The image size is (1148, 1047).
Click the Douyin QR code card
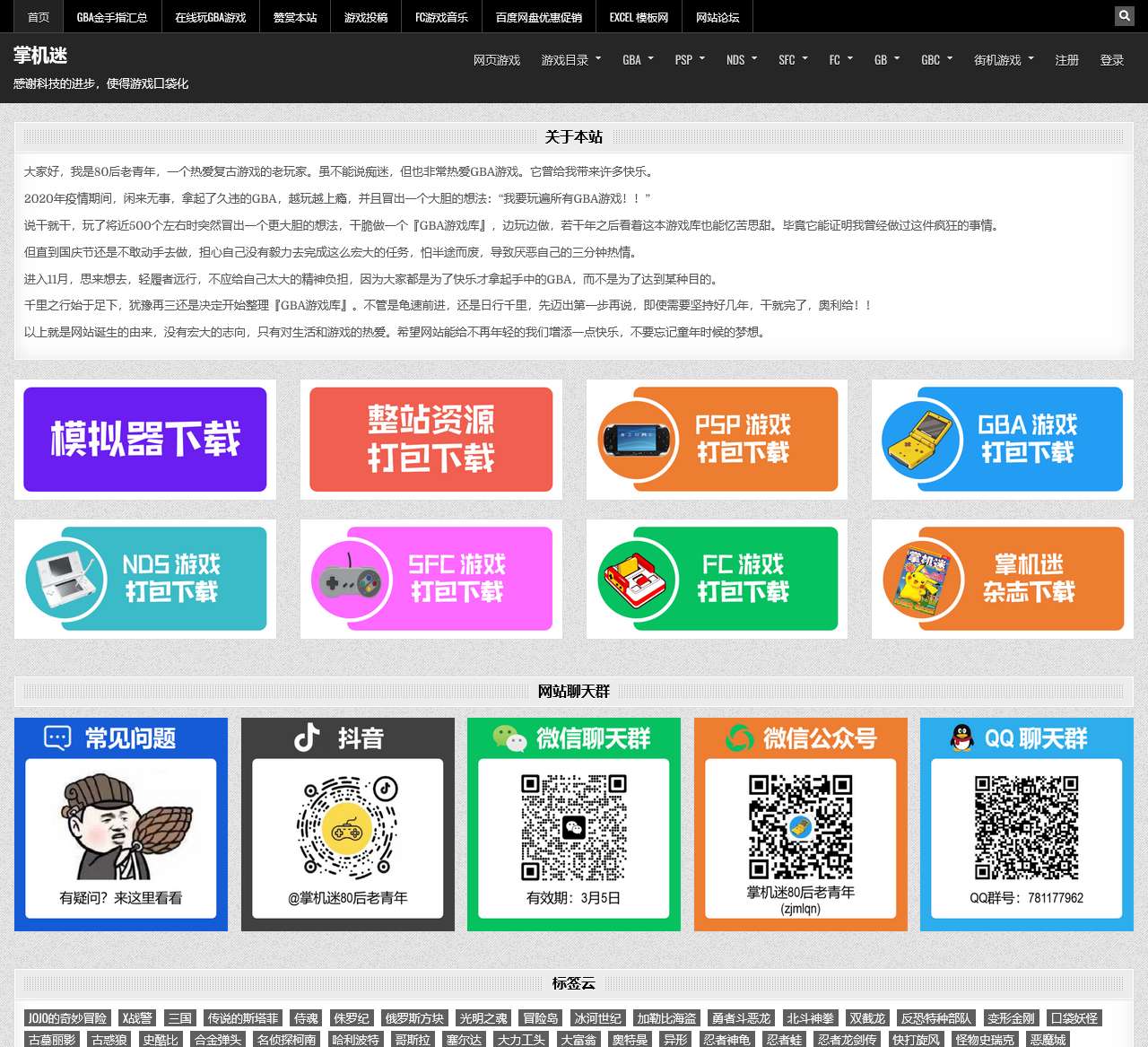347,825
